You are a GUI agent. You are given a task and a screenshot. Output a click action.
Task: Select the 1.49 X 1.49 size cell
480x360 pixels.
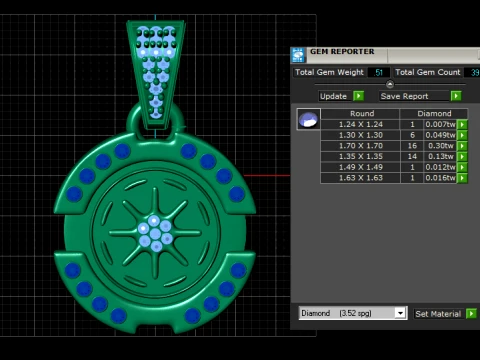(x=360, y=167)
